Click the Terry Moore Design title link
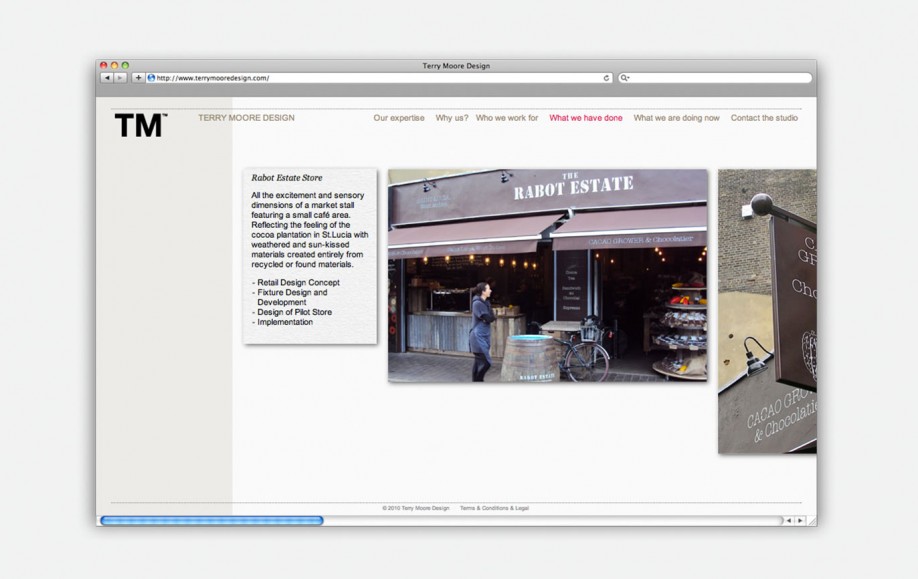The width and height of the screenshot is (918, 579). (246, 118)
